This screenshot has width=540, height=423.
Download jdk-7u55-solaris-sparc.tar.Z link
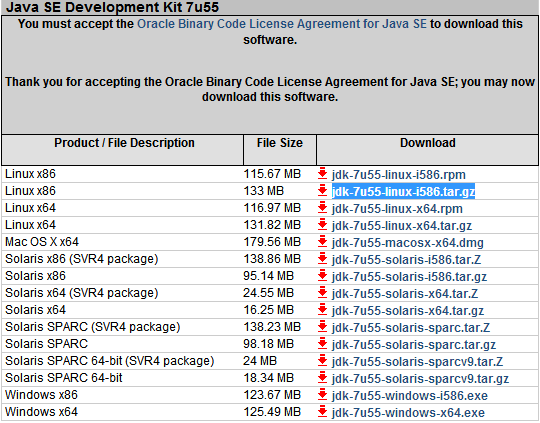pyautogui.click(x=411, y=328)
